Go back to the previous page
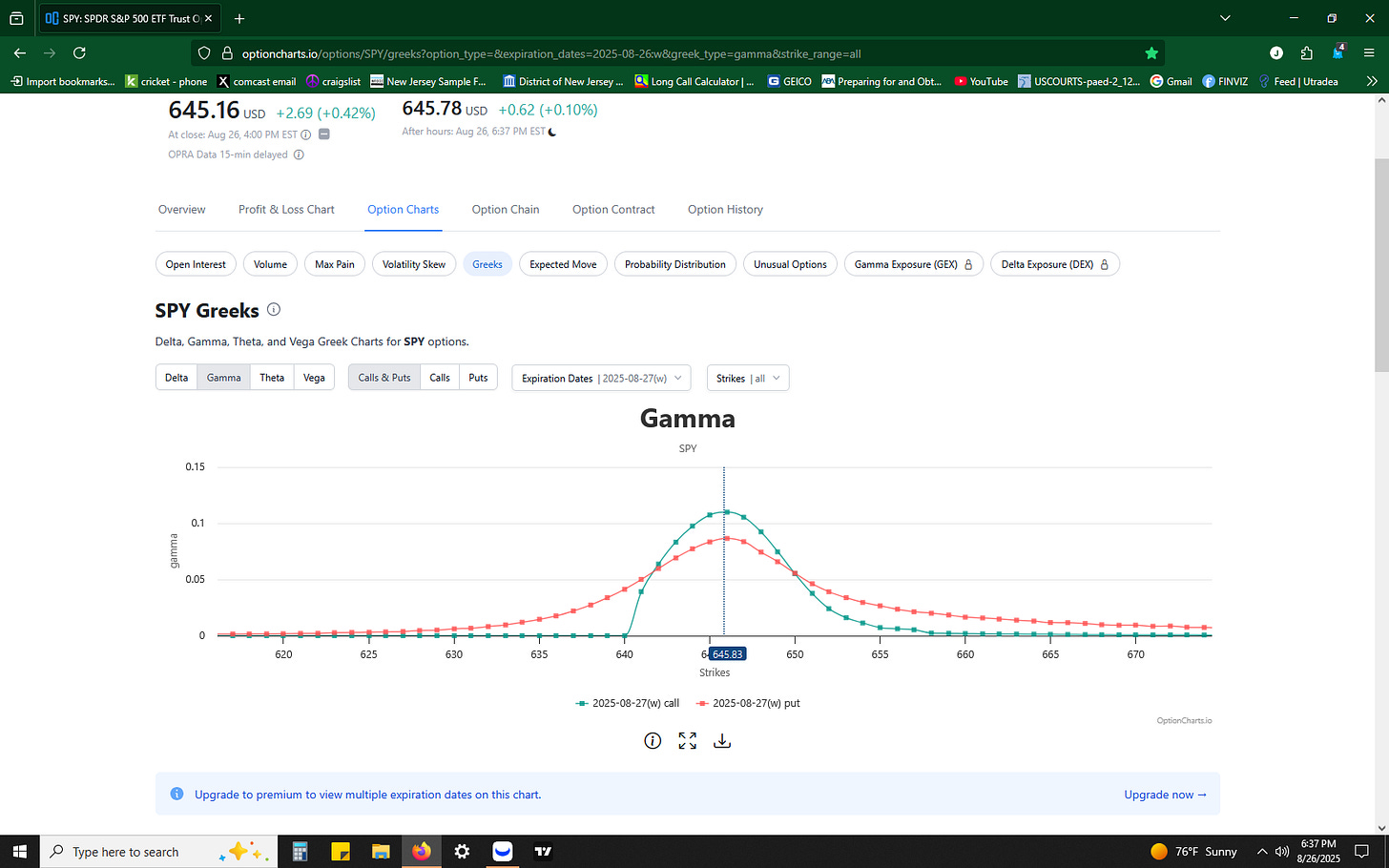The height and width of the screenshot is (868, 1389). [x=20, y=53]
